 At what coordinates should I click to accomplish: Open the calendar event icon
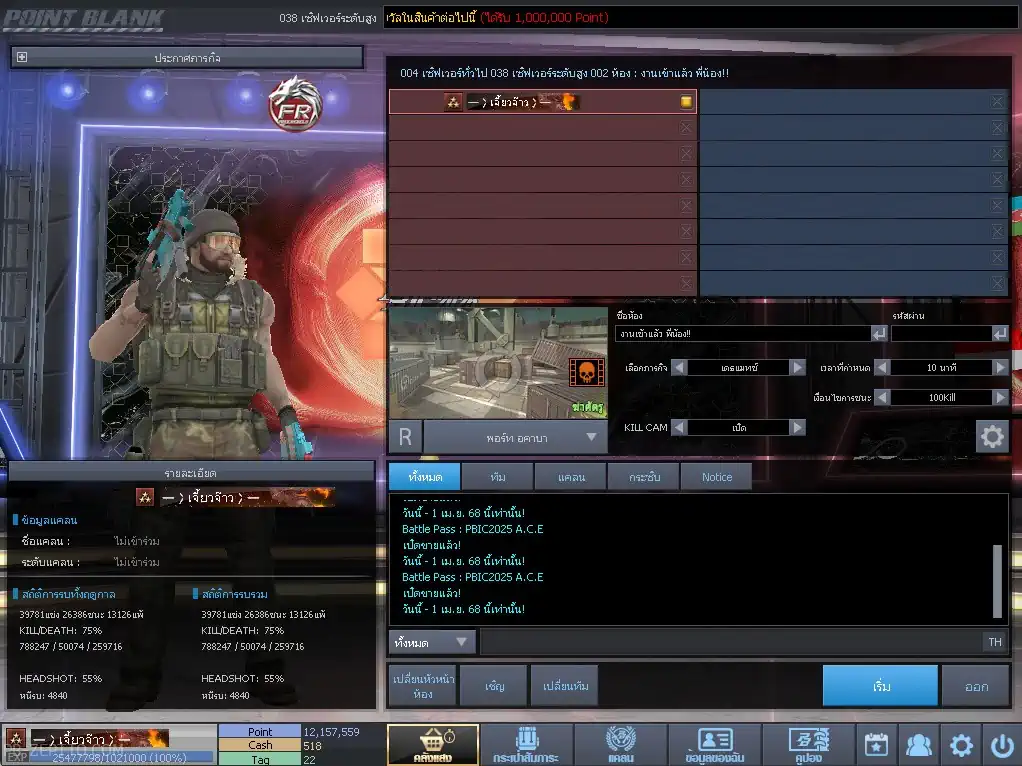[x=876, y=745]
